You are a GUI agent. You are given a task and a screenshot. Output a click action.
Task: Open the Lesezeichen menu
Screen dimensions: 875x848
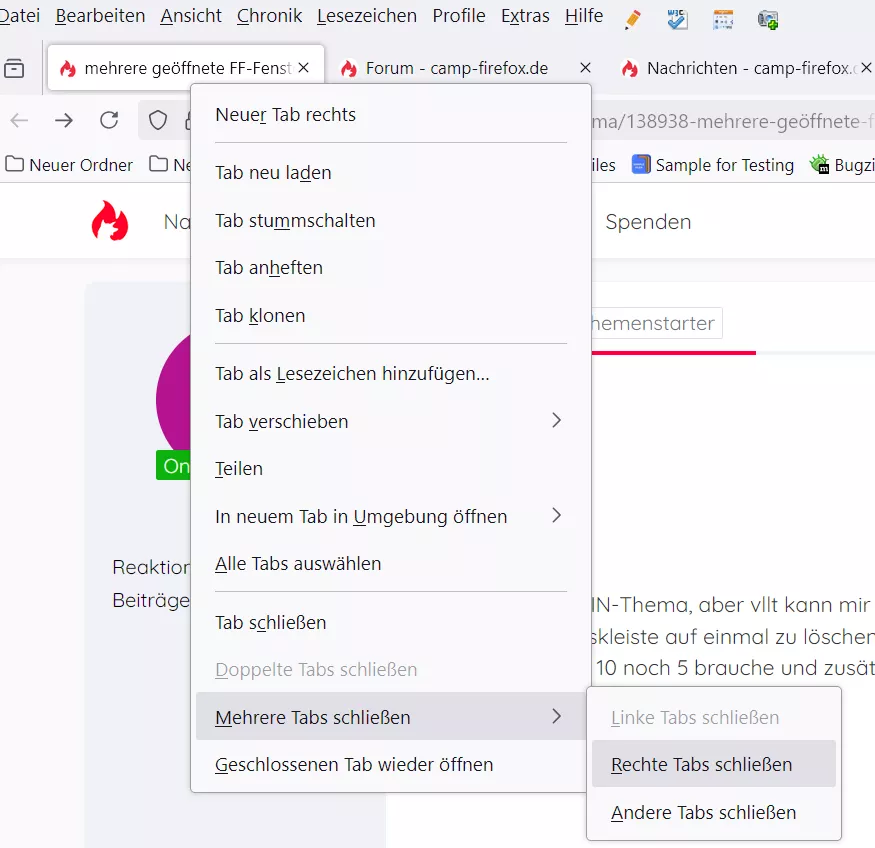pyautogui.click(x=367, y=16)
